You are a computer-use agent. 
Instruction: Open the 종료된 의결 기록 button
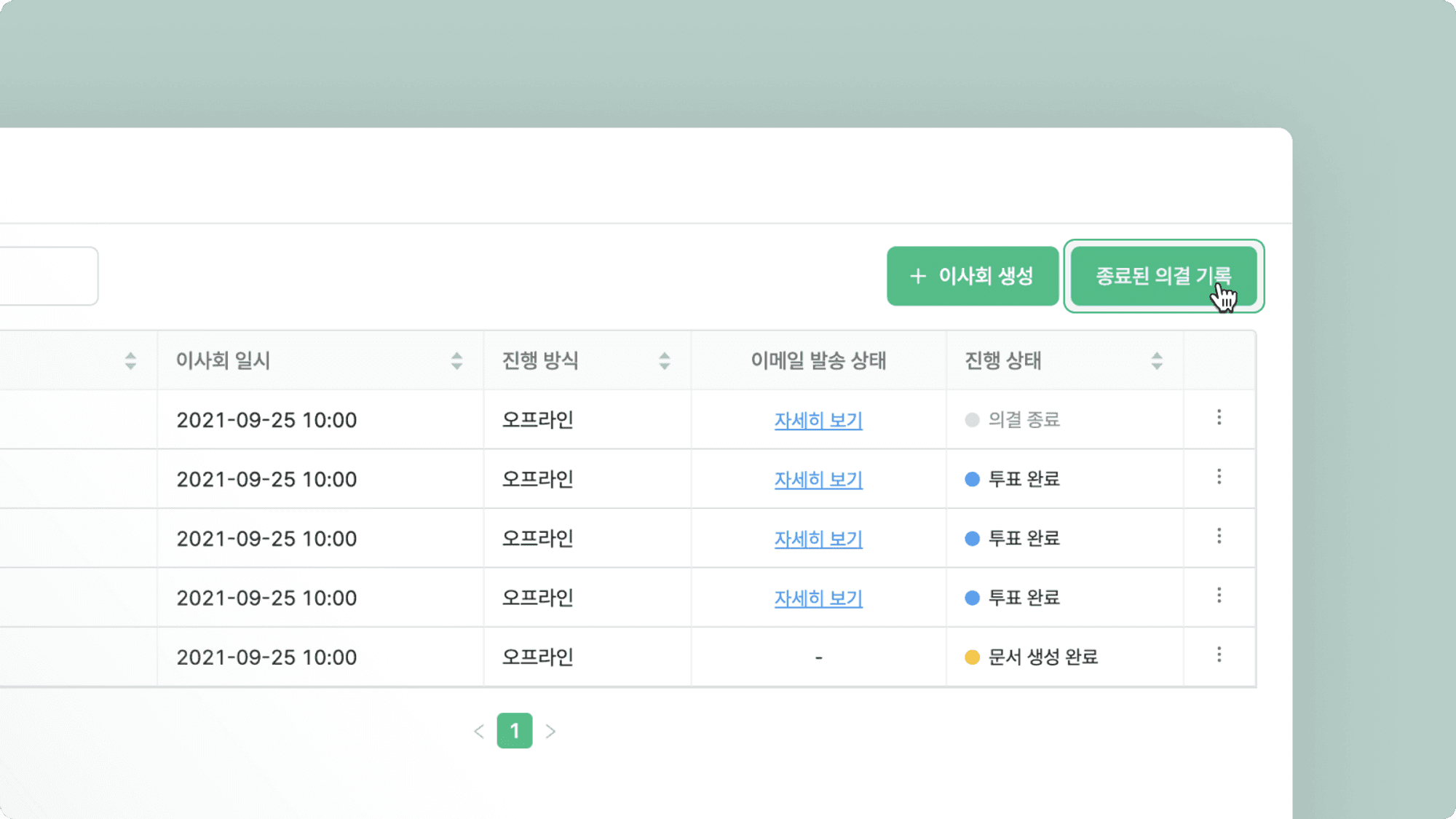click(x=1163, y=276)
